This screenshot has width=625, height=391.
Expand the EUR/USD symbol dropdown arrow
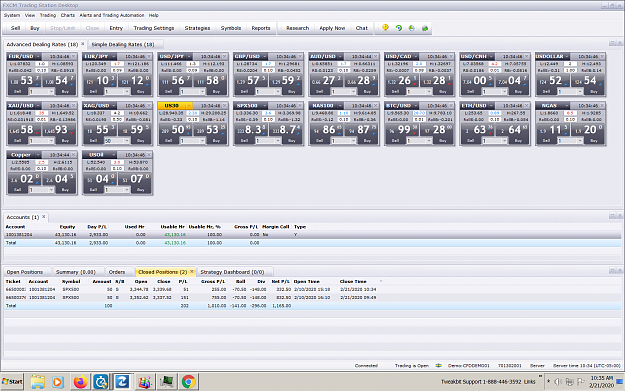click(38, 57)
